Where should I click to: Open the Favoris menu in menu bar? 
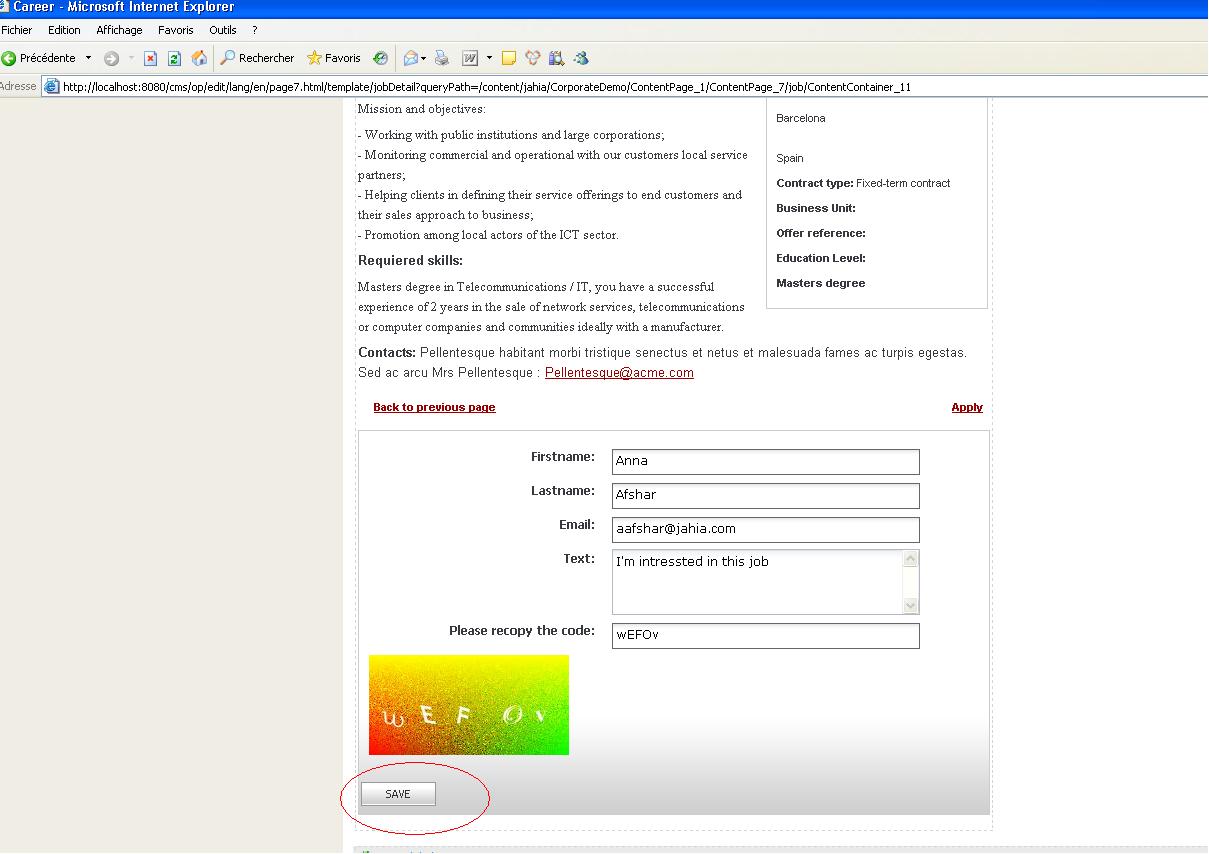pos(176,30)
